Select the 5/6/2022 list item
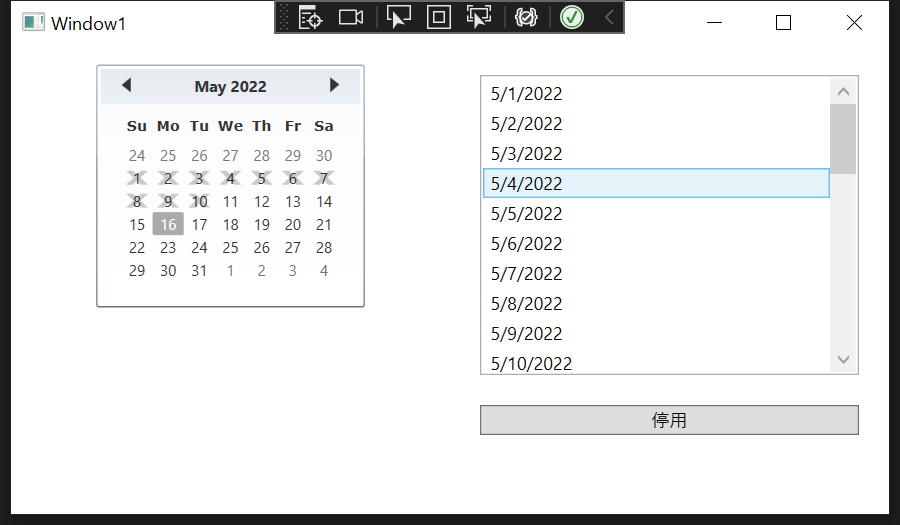 click(x=656, y=243)
